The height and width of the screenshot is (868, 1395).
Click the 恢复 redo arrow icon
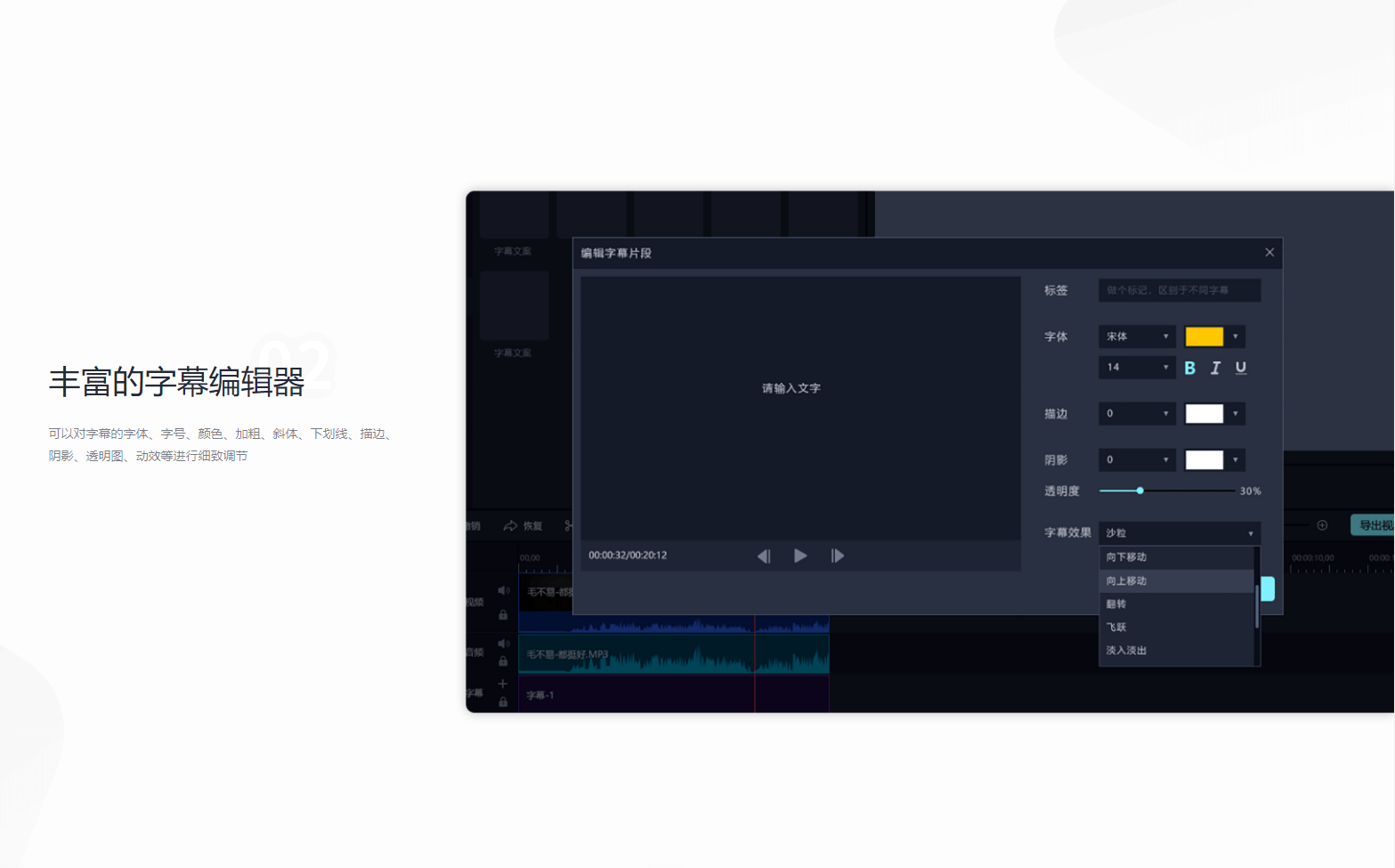pyautogui.click(x=510, y=526)
